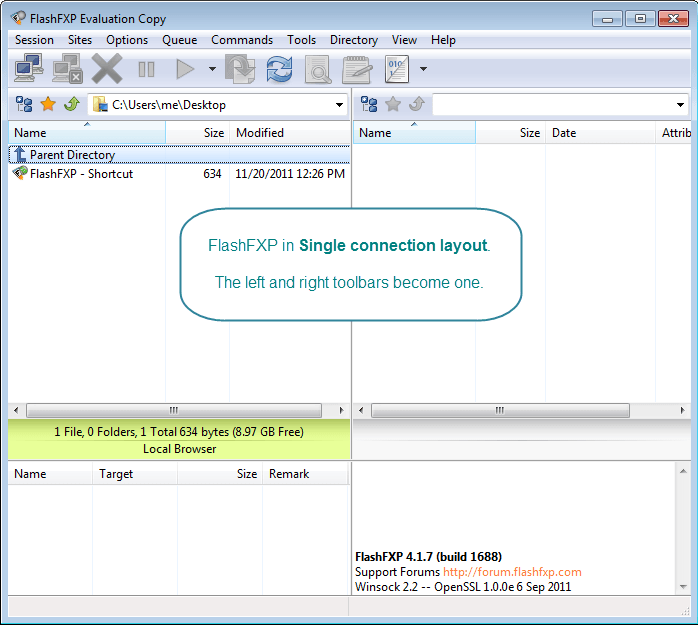Viewport: 698px width, 625px height.
Task: Click the Disconnect toolbar icon
Action: click(x=67, y=68)
